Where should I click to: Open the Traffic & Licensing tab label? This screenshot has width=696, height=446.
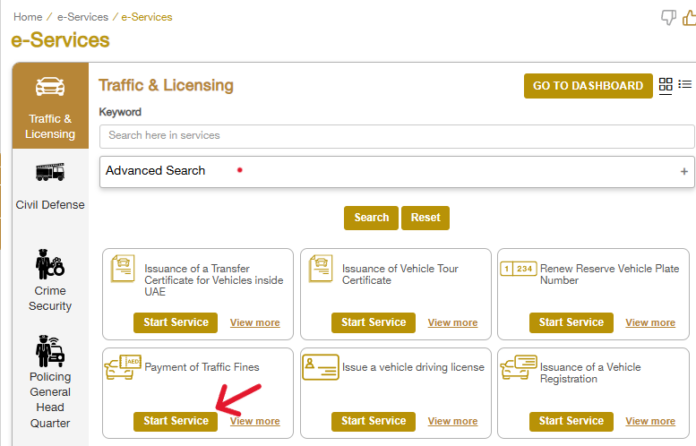(x=50, y=126)
